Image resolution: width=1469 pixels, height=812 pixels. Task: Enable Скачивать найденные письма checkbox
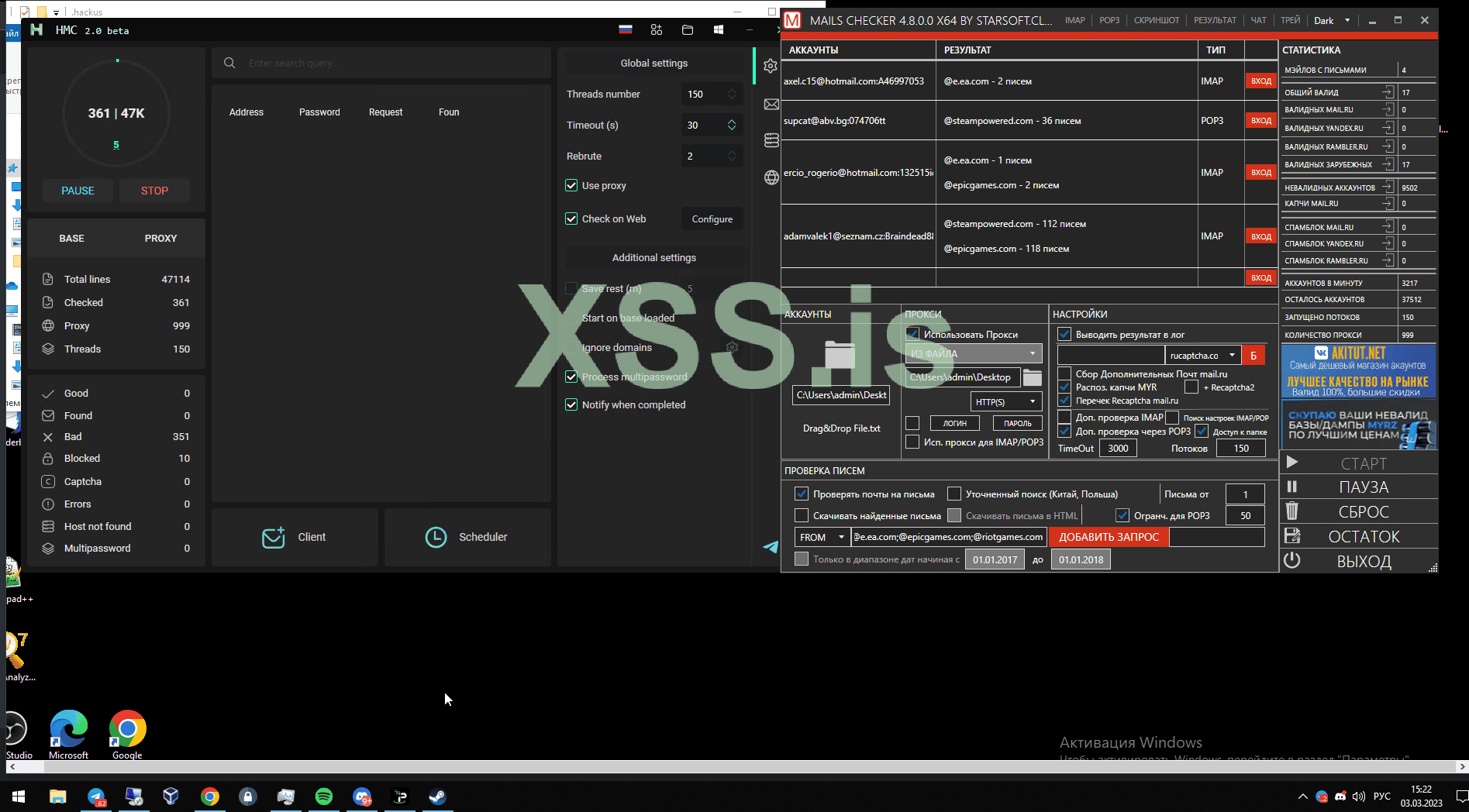802,515
